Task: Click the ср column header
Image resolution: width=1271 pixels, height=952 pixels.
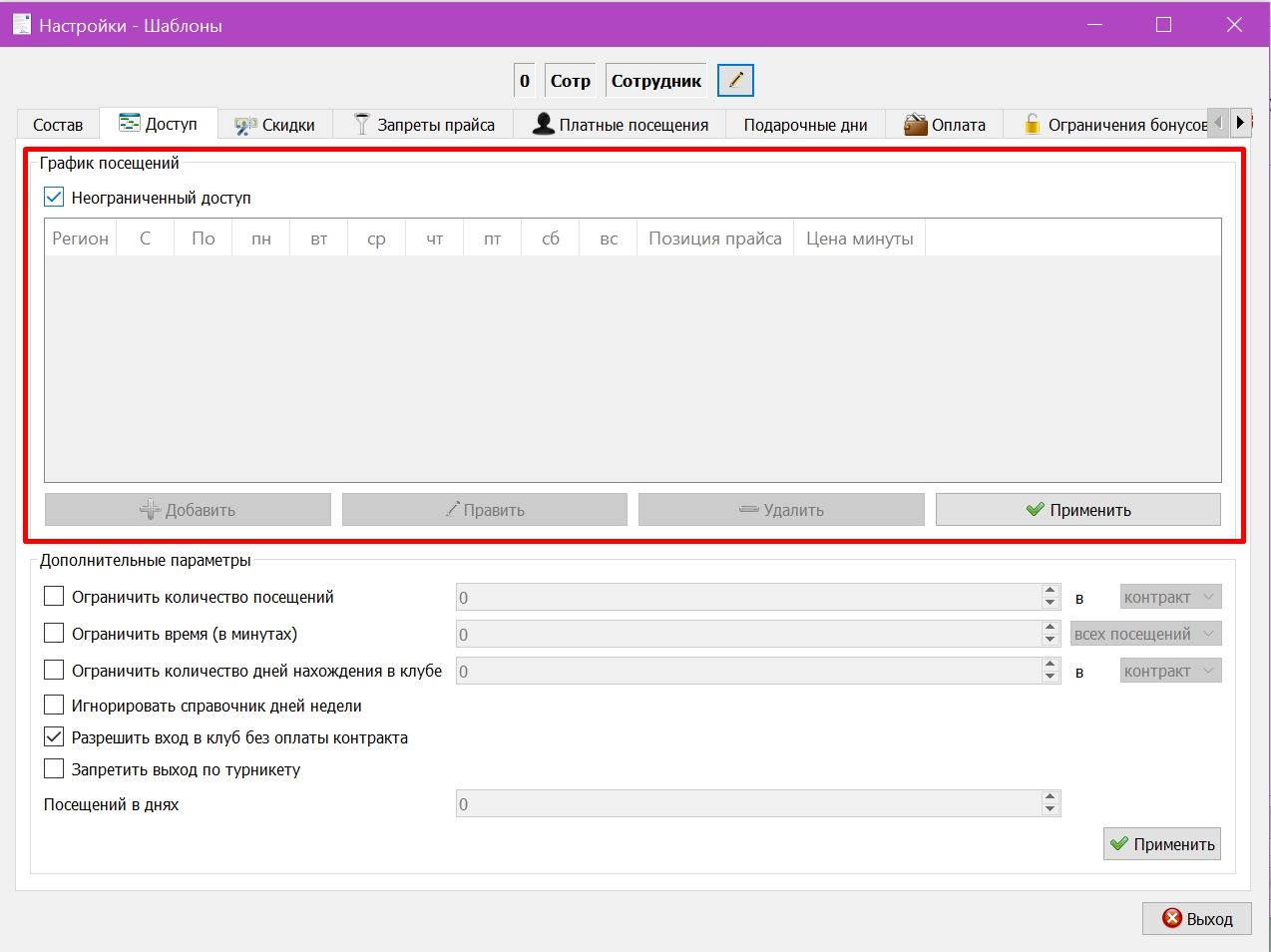Action: [x=376, y=238]
